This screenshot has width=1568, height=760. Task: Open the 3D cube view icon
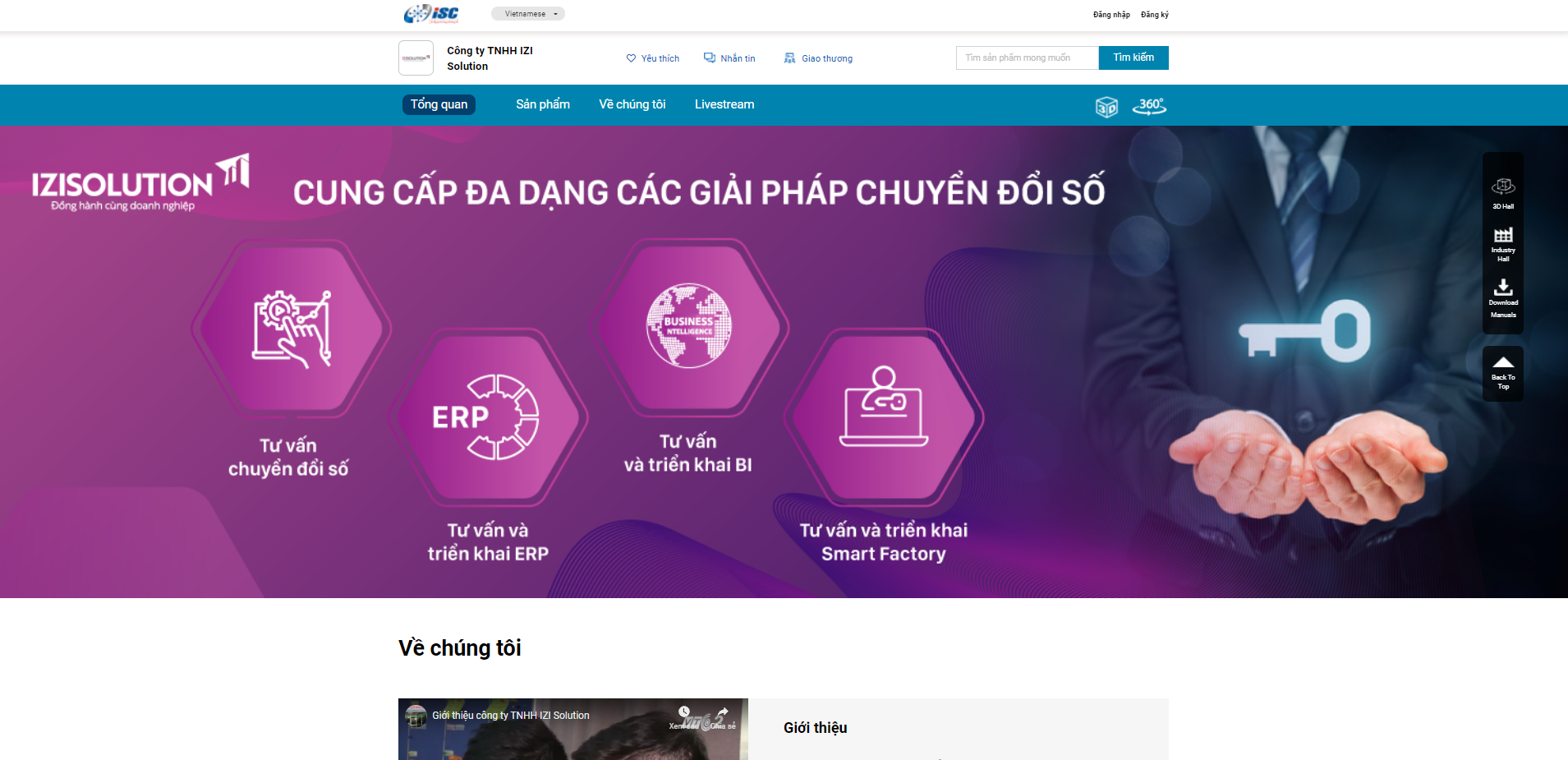1106,107
